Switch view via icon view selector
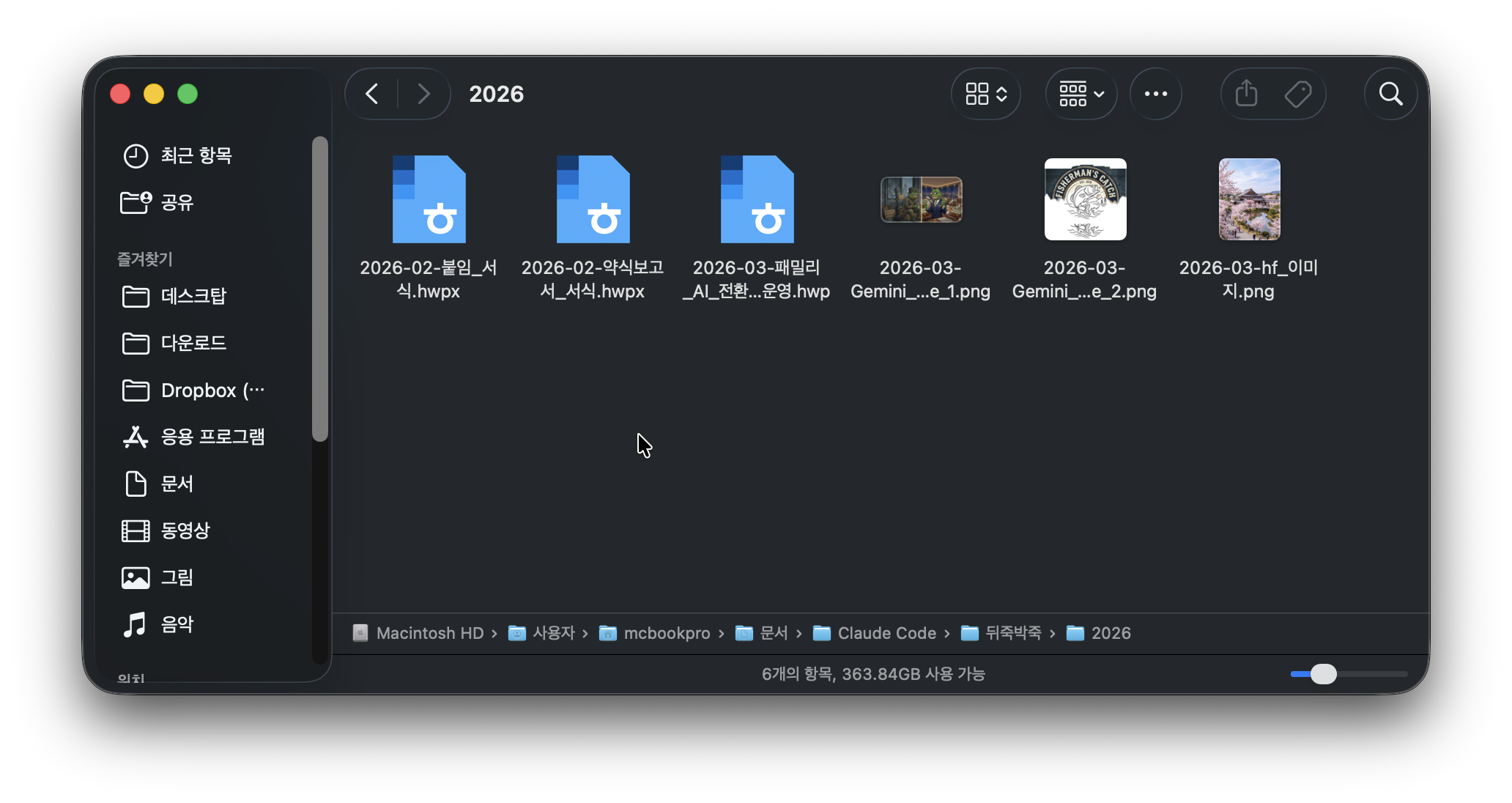Viewport: 1512px width, 803px height. (x=986, y=94)
